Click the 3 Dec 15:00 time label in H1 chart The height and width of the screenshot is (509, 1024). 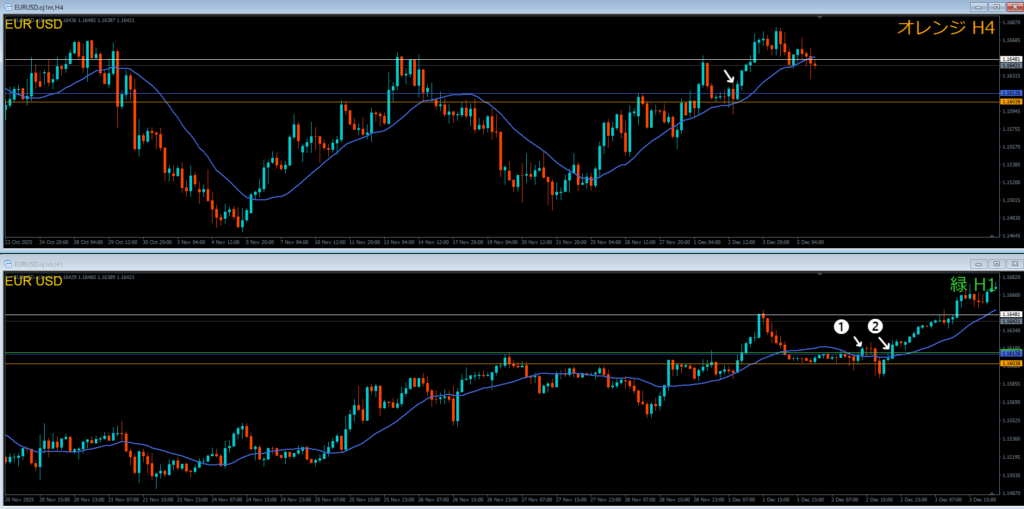pyautogui.click(x=983, y=498)
